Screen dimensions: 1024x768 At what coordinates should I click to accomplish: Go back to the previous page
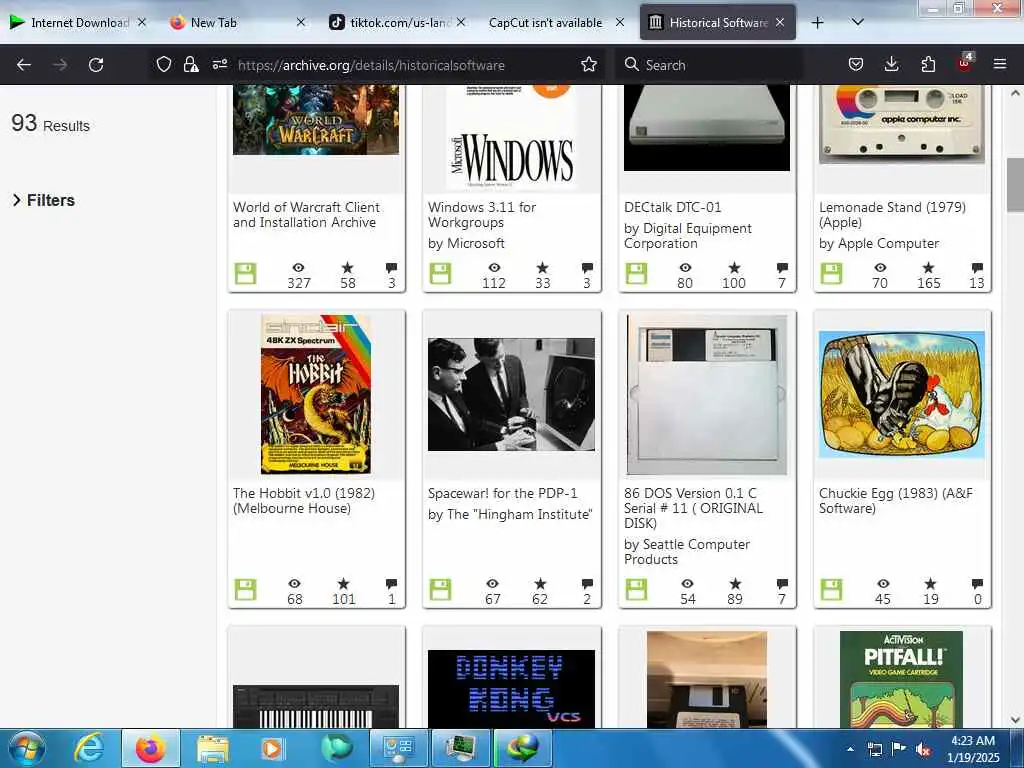click(x=24, y=65)
